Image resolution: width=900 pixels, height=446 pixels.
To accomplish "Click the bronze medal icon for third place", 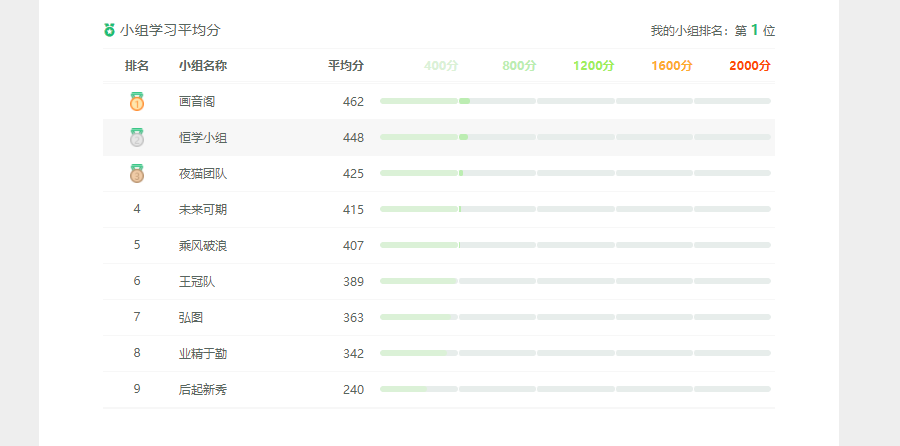I will click(137, 173).
